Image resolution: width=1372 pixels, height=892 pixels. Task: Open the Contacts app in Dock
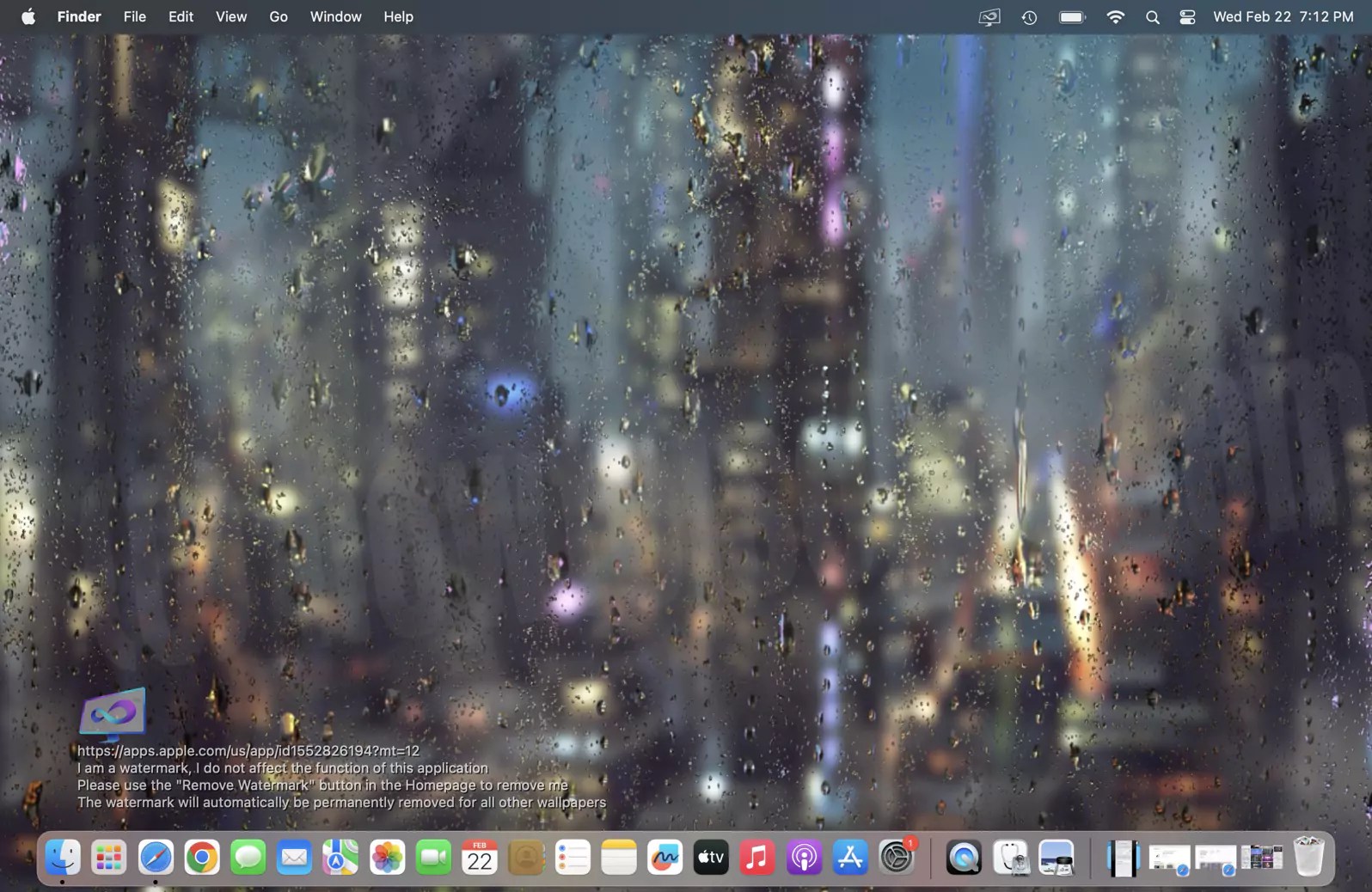tap(526, 858)
